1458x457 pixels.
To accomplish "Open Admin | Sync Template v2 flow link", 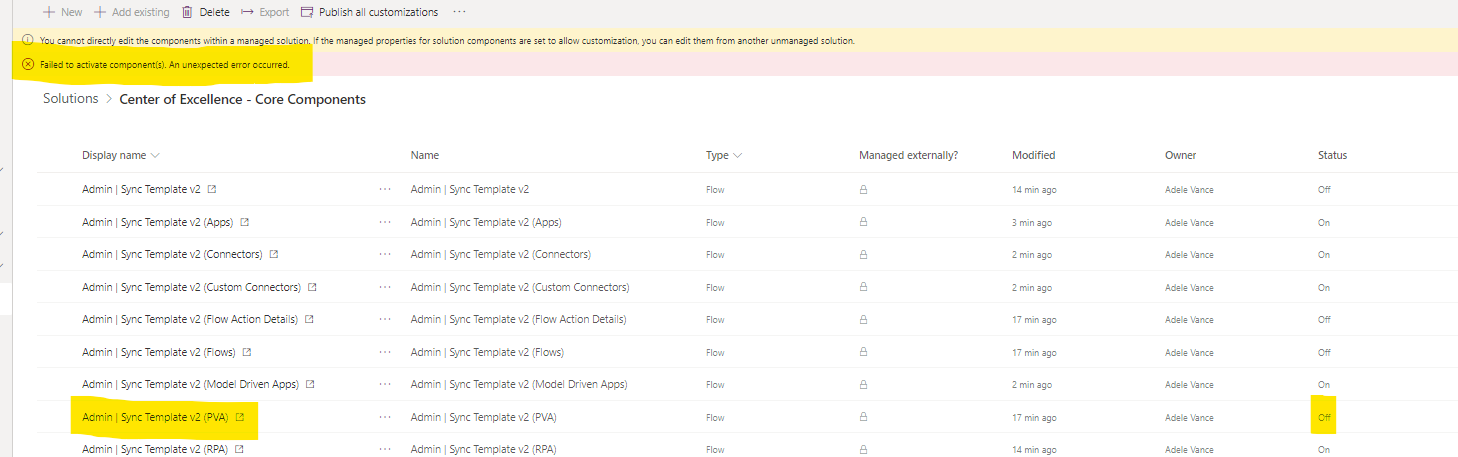I will 141,189.
